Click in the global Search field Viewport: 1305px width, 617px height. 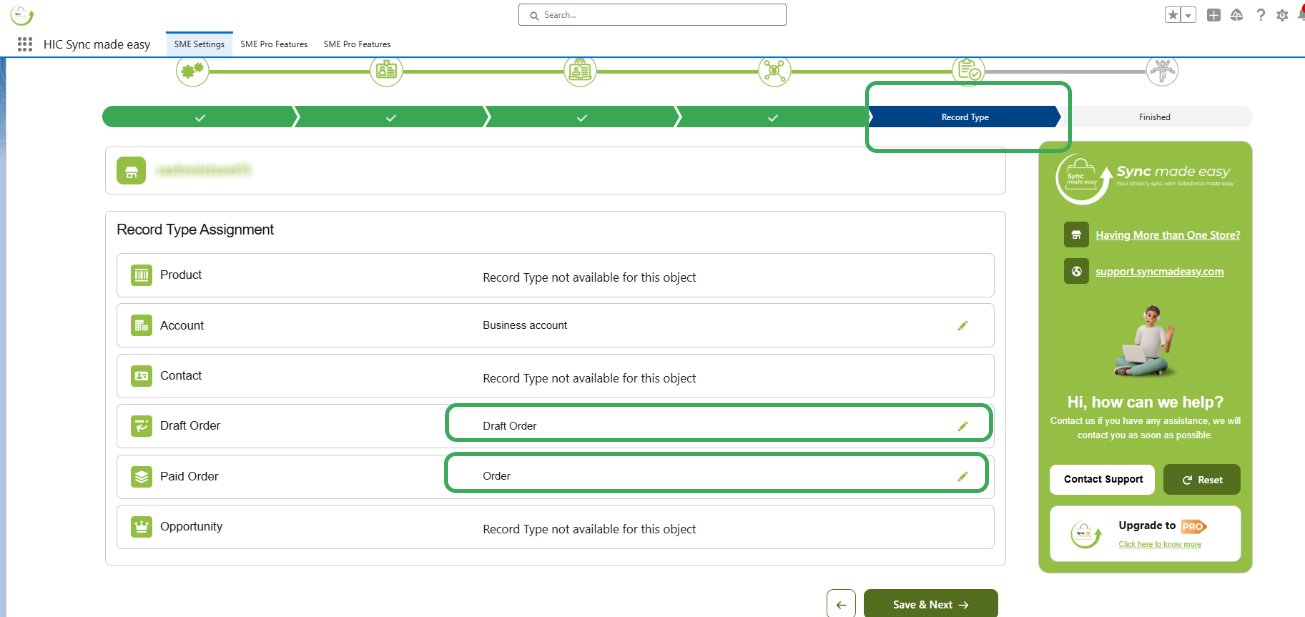[652, 15]
